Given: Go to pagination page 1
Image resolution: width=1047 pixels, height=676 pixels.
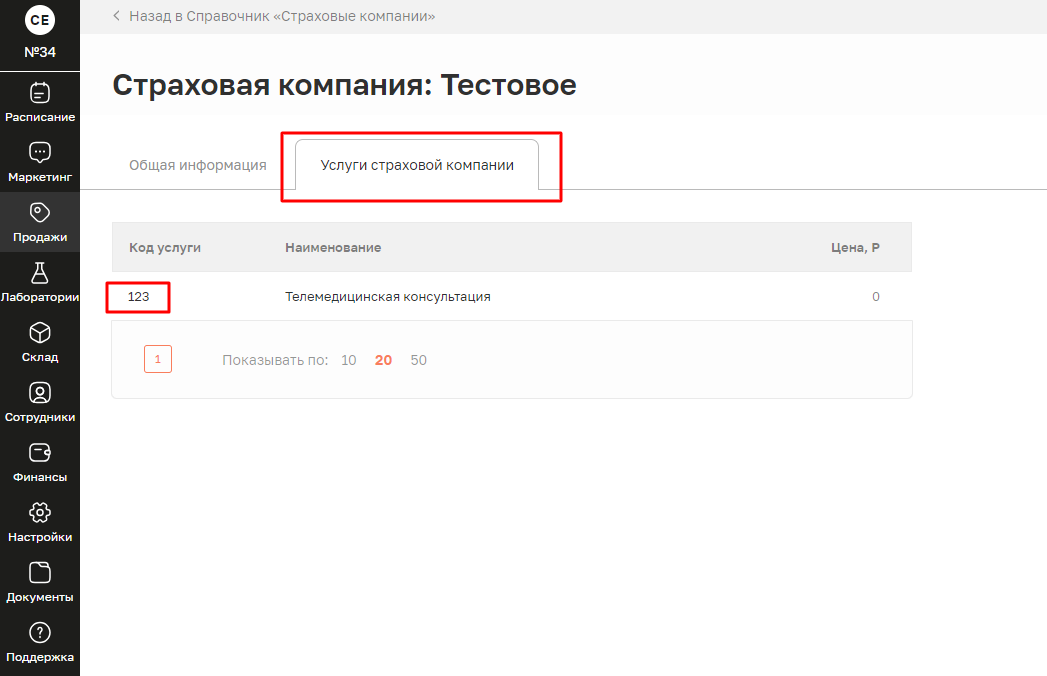Looking at the screenshot, I should point(158,359).
